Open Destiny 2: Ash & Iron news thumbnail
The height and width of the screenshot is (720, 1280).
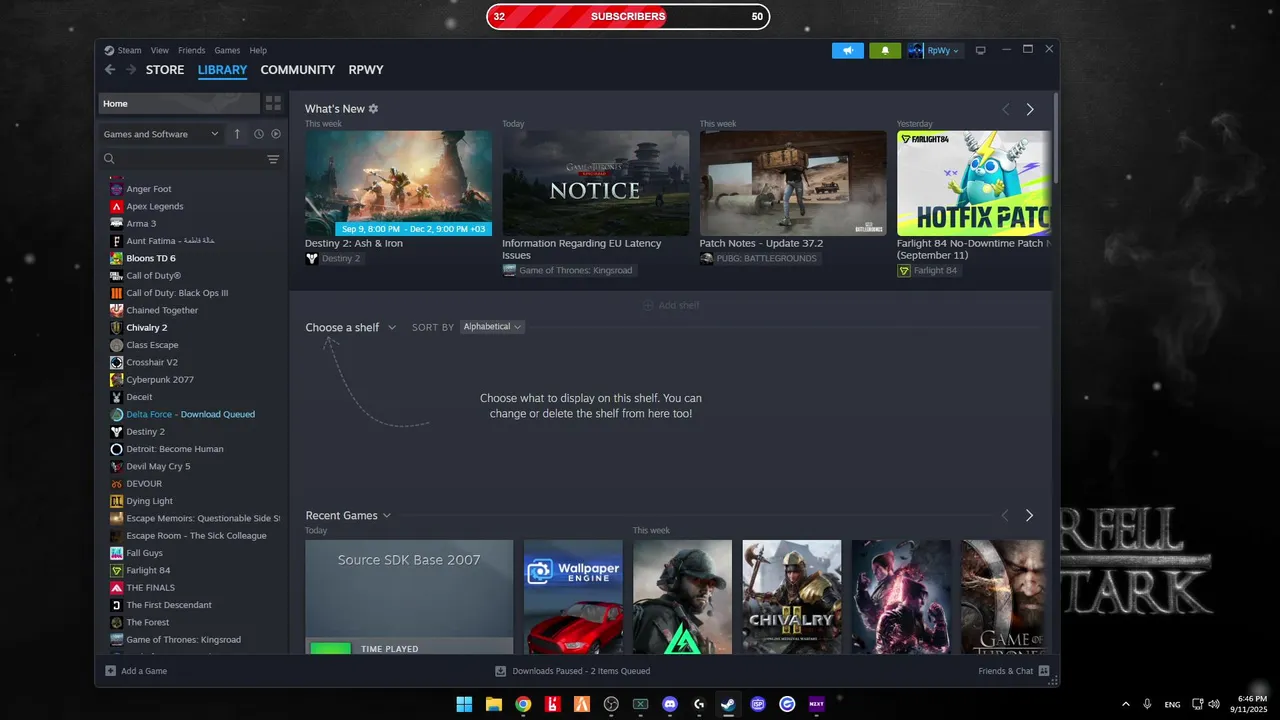tap(398, 183)
